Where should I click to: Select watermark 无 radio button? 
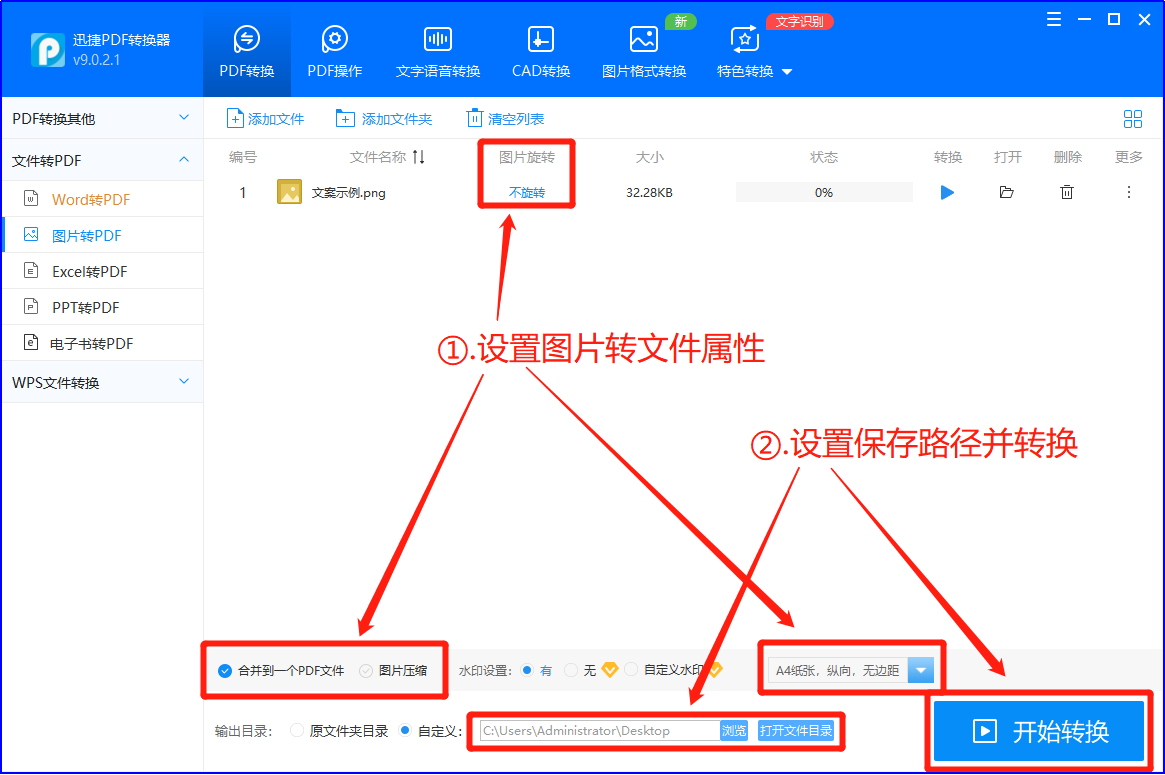click(x=571, y=670)
